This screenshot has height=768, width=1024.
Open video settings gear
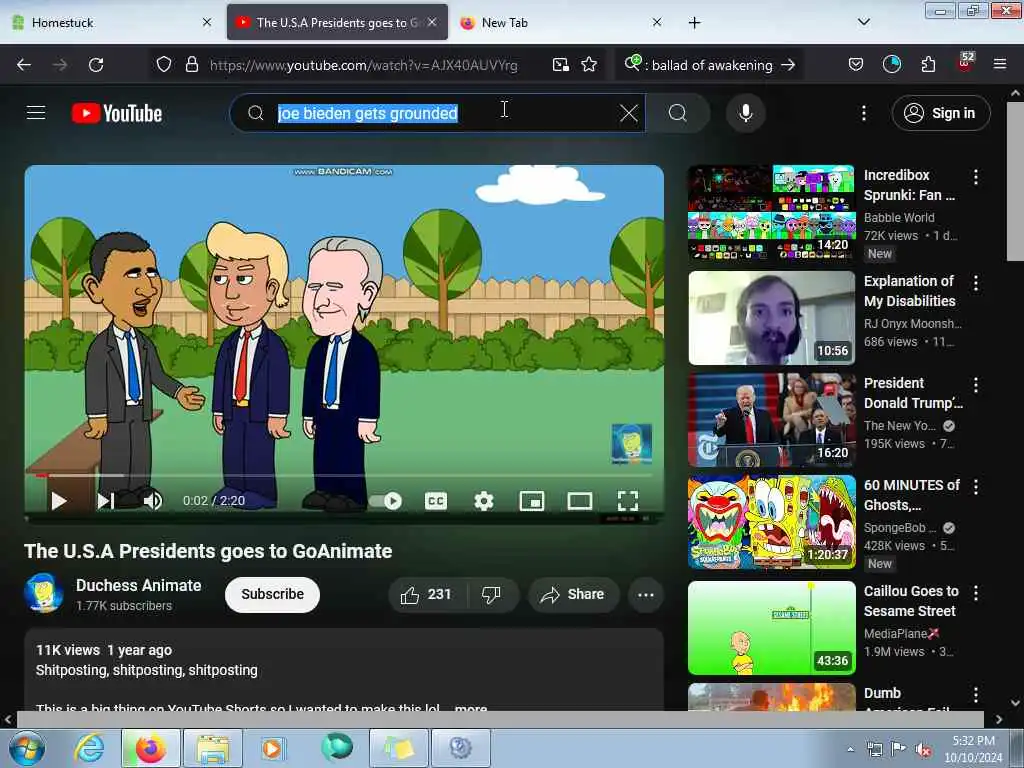[483, 501]
